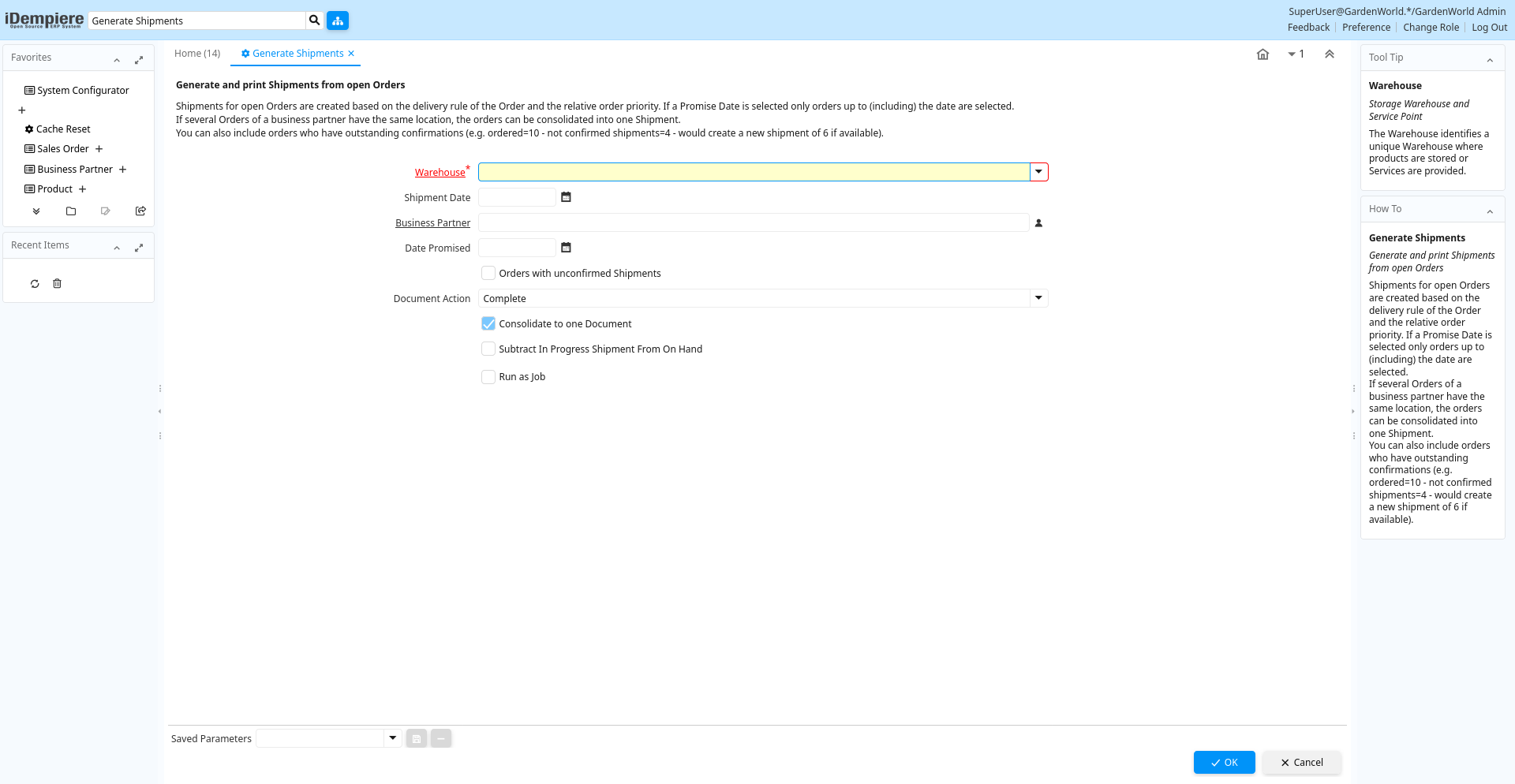Click the Log Out link
This screenshot has width=1515, height=784.
pyautogui.click(x=1489, y=28)
